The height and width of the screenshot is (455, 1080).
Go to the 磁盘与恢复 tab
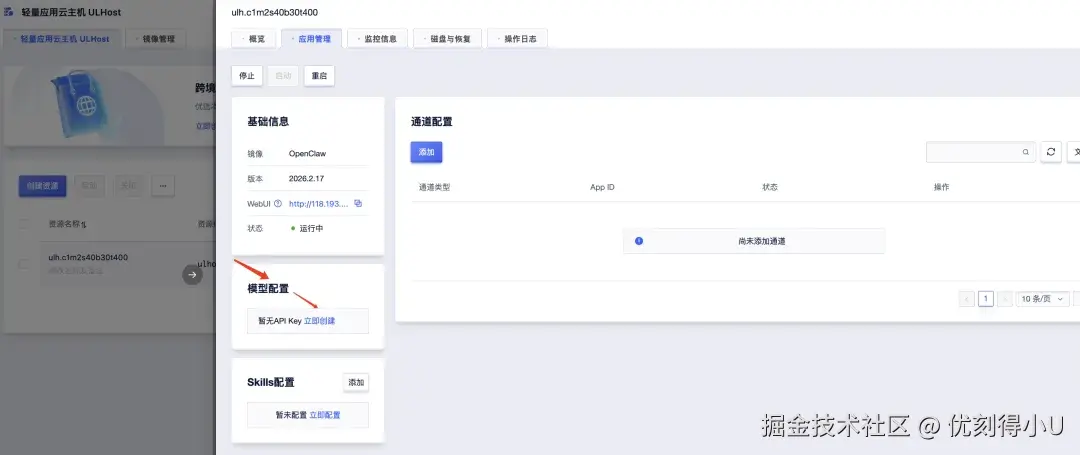tap(447, 39)
